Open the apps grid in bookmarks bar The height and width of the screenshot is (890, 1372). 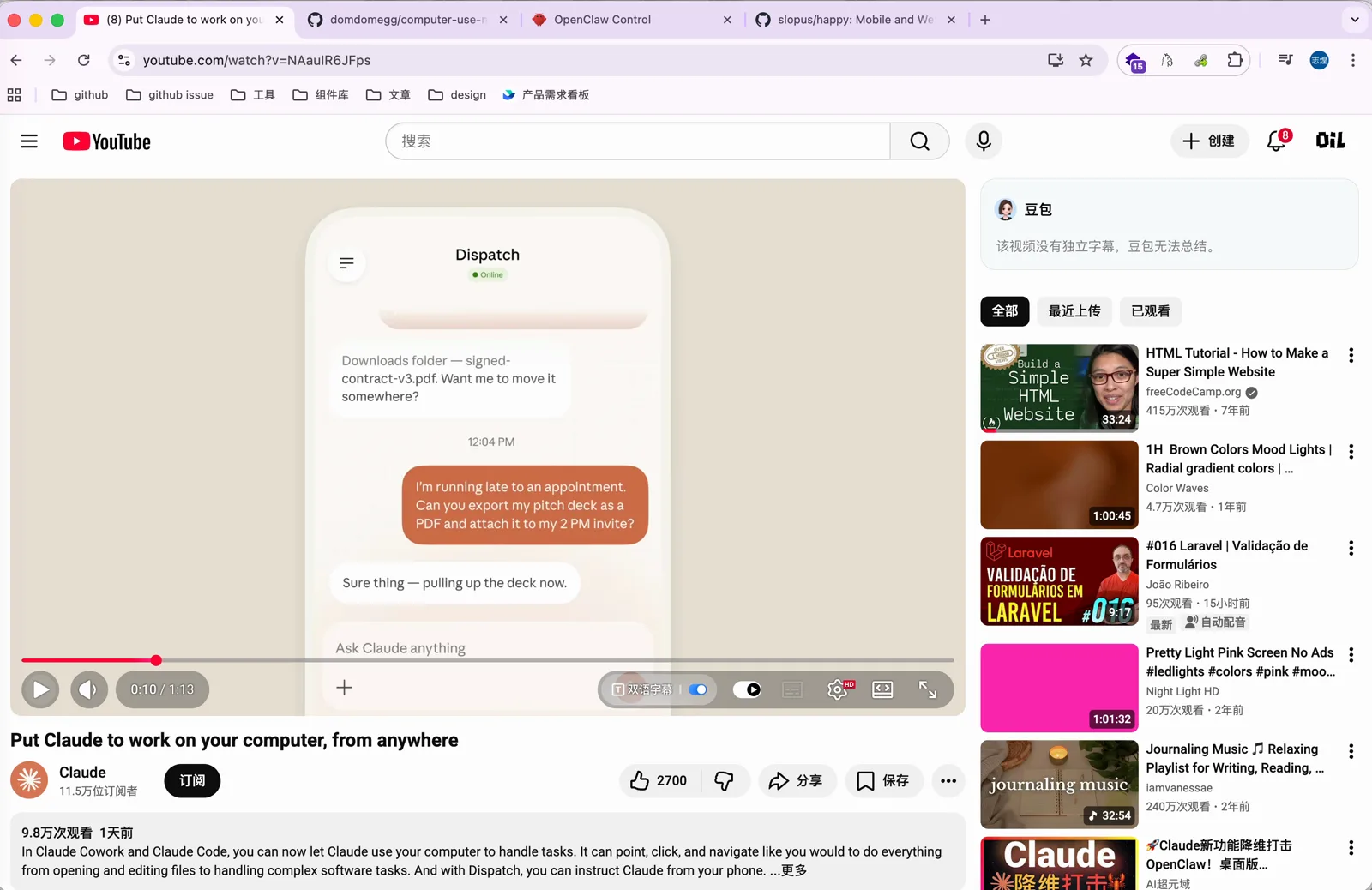pos(14,95)
